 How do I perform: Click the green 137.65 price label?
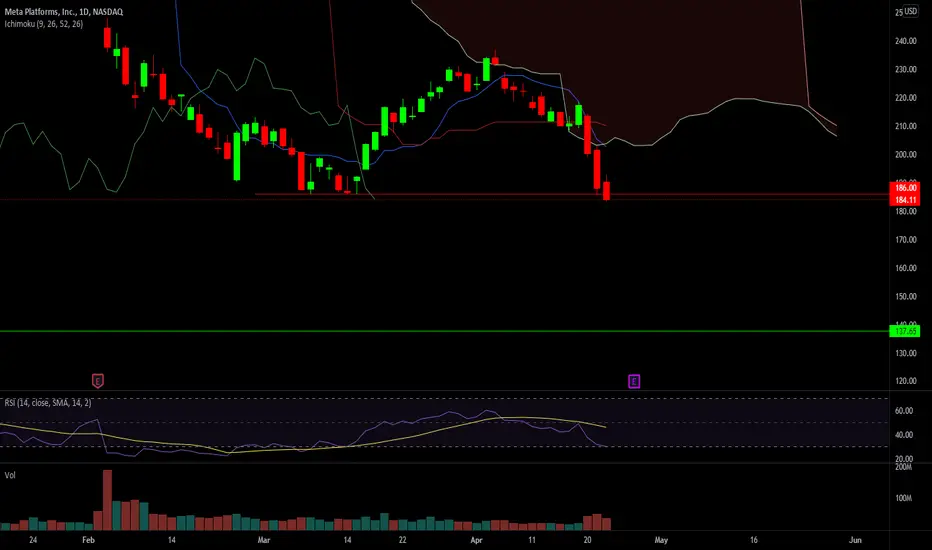905,331
